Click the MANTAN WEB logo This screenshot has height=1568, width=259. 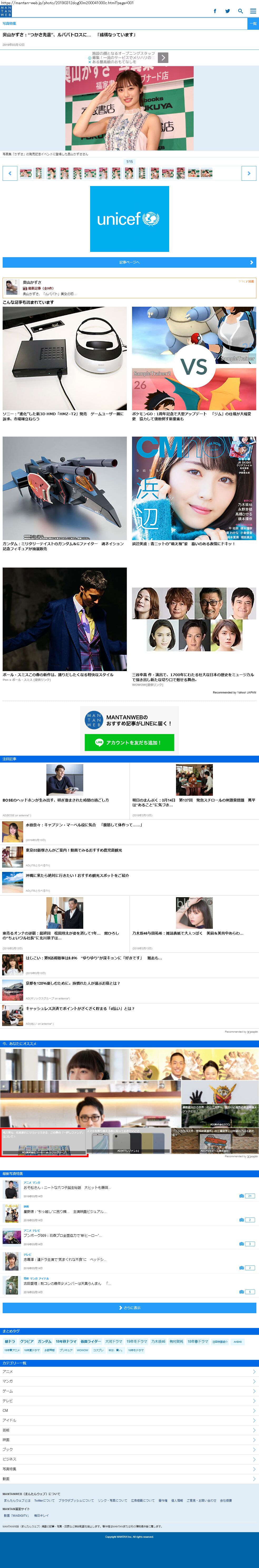tap(6, 11)
